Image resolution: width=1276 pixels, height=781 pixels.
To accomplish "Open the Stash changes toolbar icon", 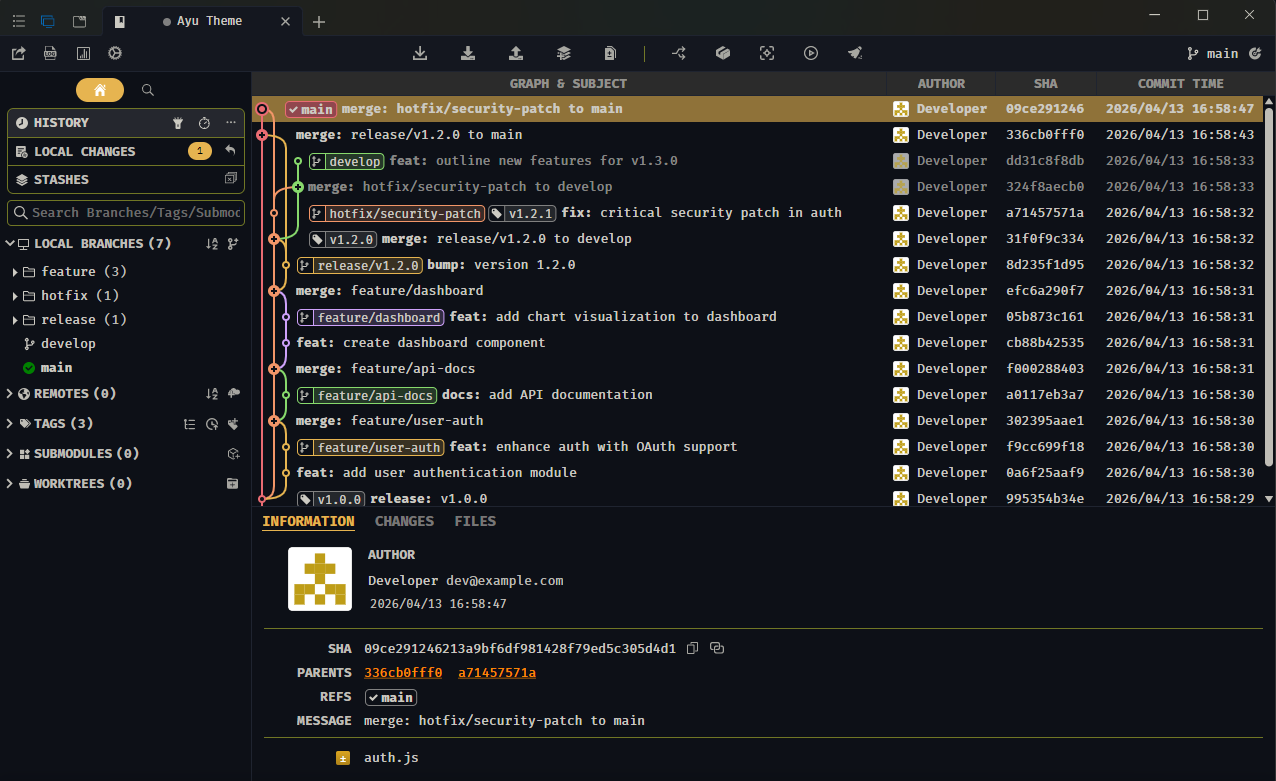I will [564, 53].
